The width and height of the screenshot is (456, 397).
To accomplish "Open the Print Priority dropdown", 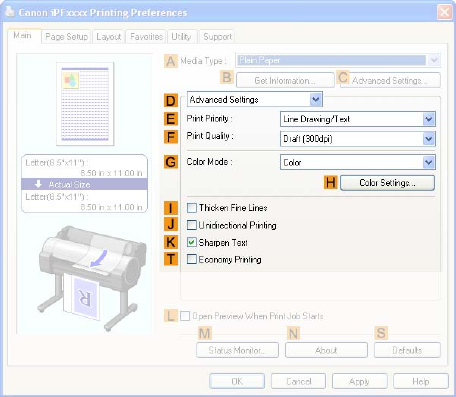I will pyautogui.click(x=358, y=119).
